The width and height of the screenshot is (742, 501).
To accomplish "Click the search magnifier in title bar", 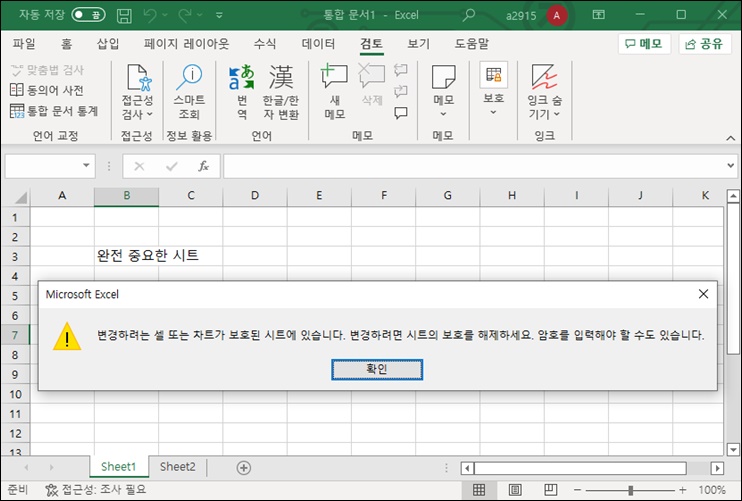I will coord(468,15).
